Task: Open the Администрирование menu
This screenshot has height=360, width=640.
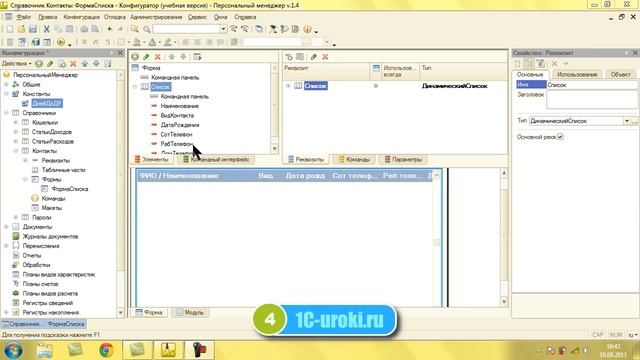Action: pyautogui.click(x=156, y=17)
